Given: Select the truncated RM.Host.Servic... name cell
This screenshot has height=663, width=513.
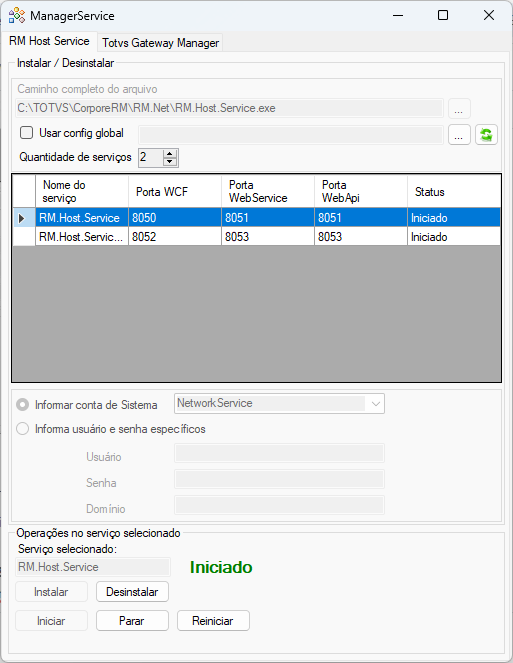Looking at the screenshot, I should (x=82, y=237).
